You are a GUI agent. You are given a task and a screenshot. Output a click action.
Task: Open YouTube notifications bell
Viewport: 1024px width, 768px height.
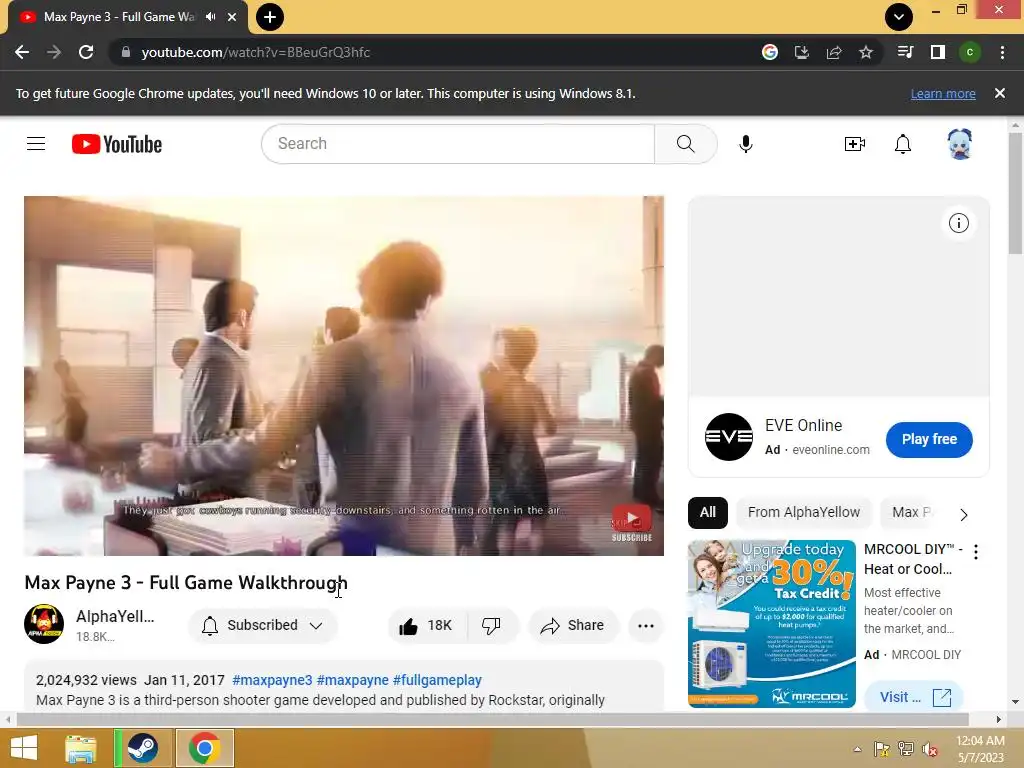pos(903,144)
